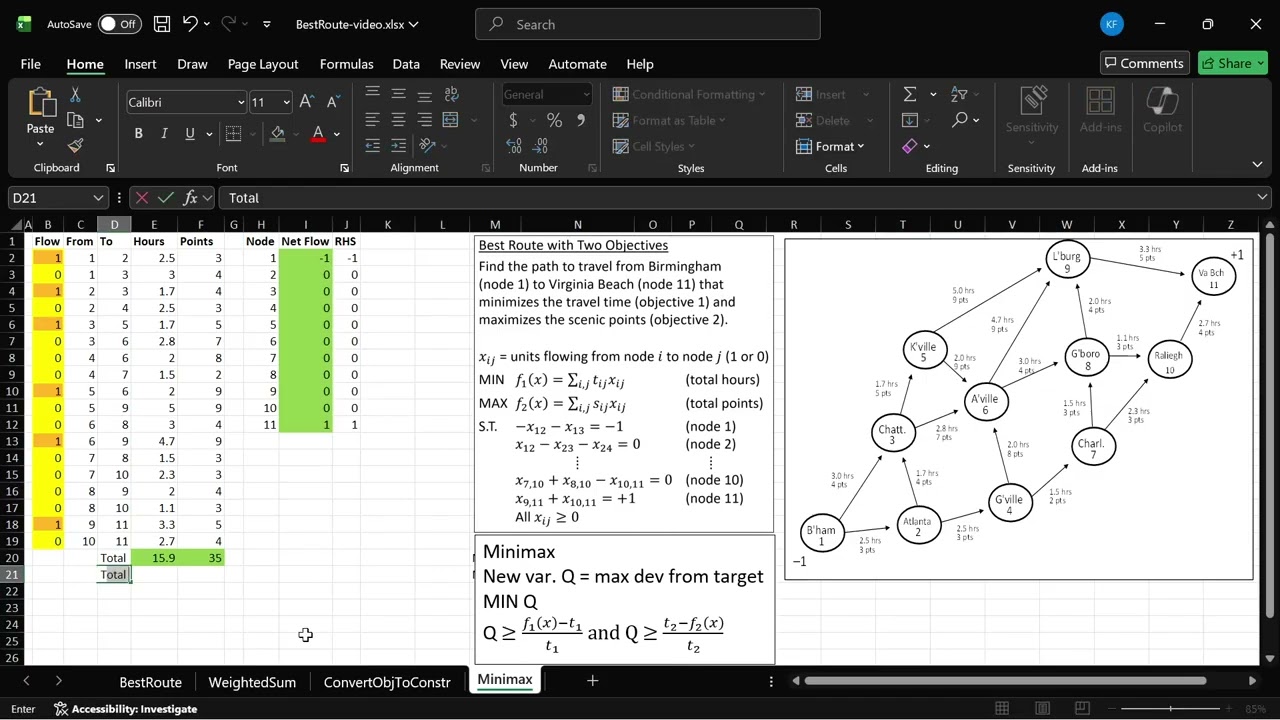Click the Sort and Filter icon
This screenshot has height=720, width=1280.
[959, 94]
